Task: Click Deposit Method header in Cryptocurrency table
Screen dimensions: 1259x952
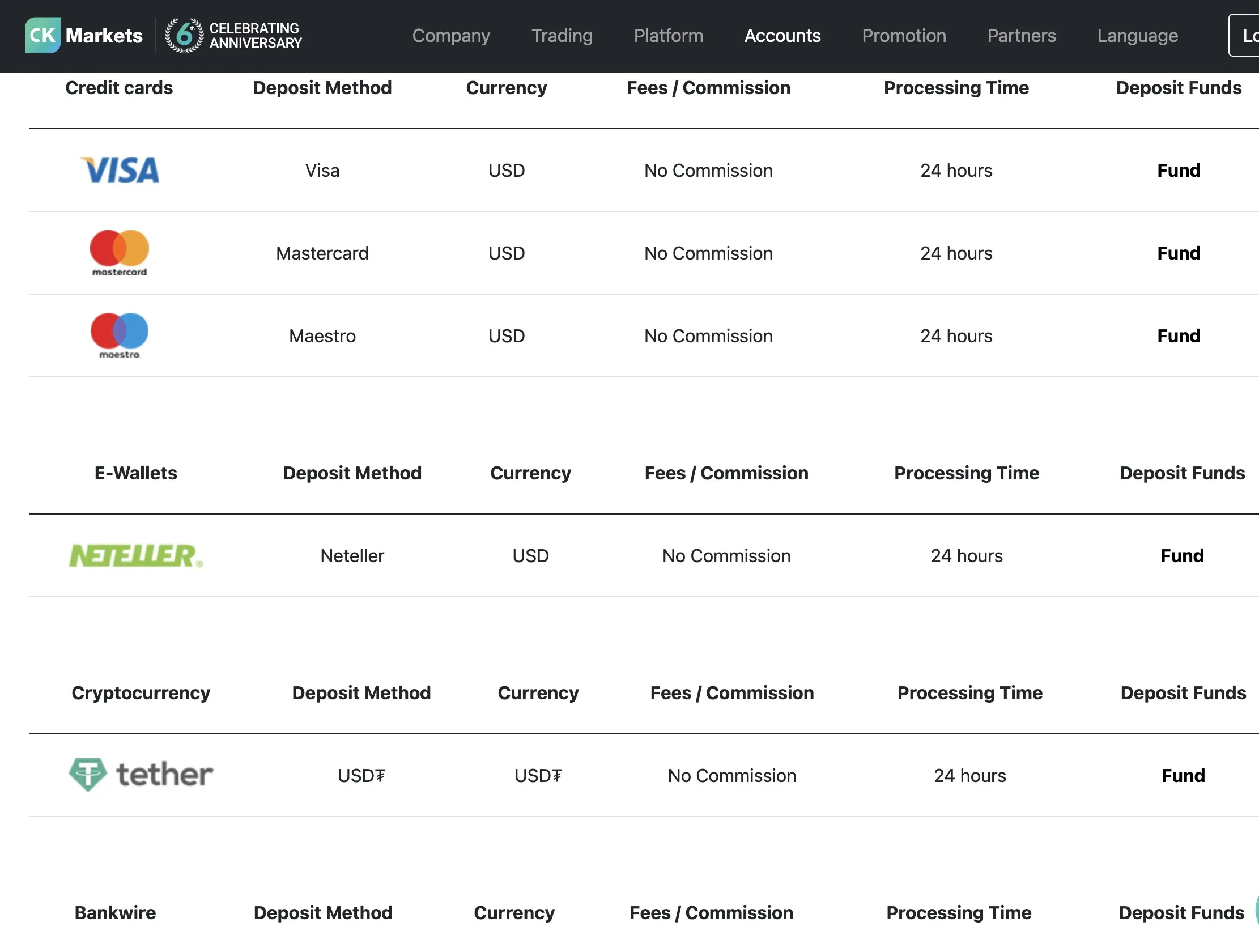Action: click(361, 693)
